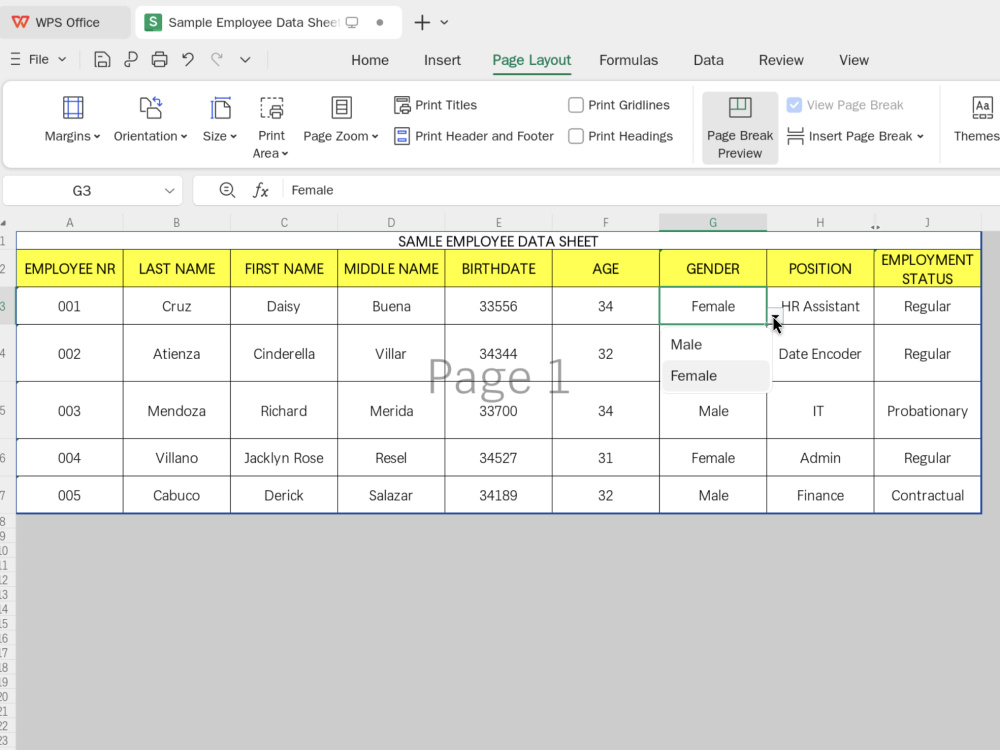The image size is (1000, 750).
Task: Click the new tab plus icon
Action: click(x=422, y=22)
